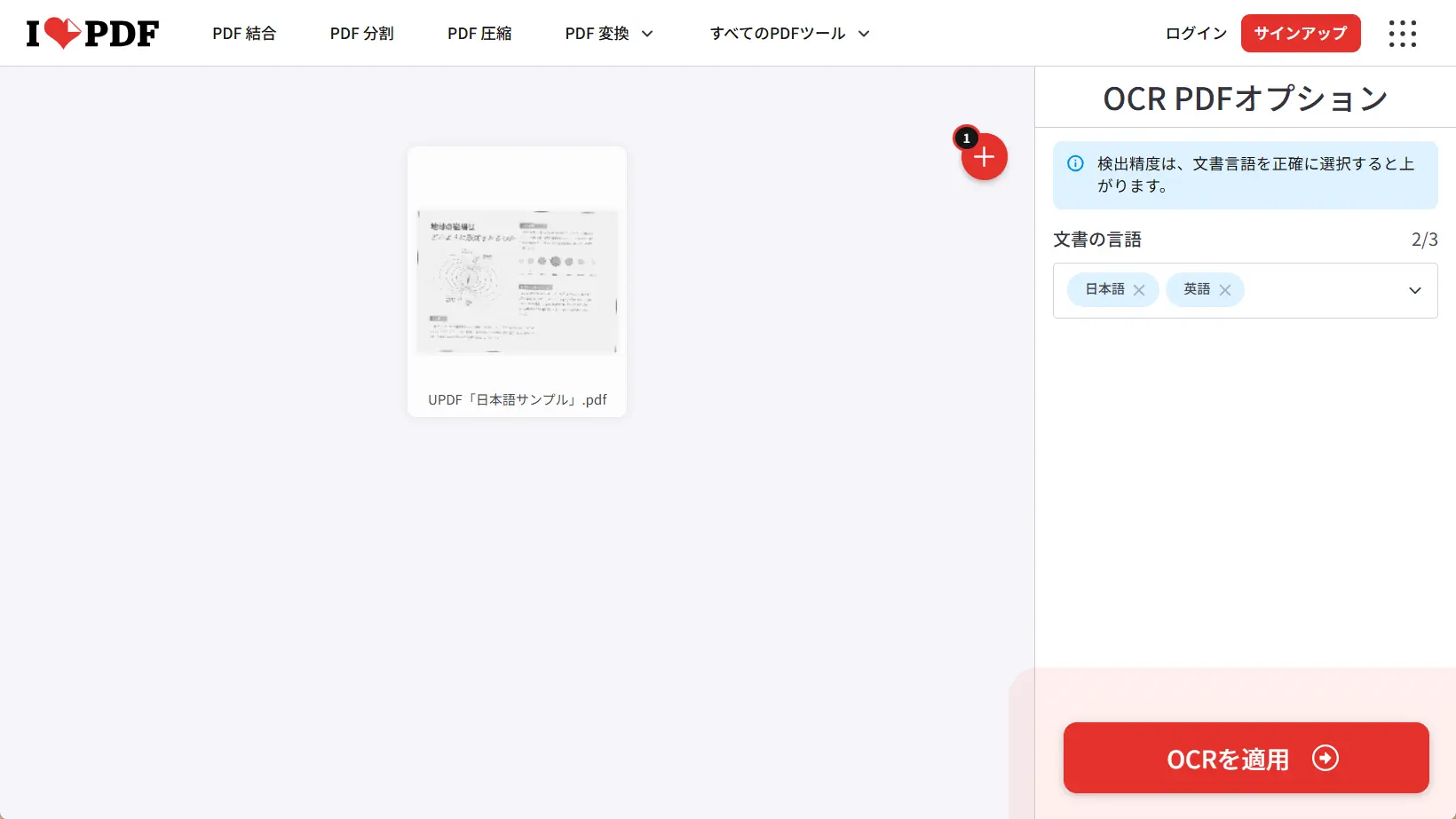Open the apps grid menu

1403,33
